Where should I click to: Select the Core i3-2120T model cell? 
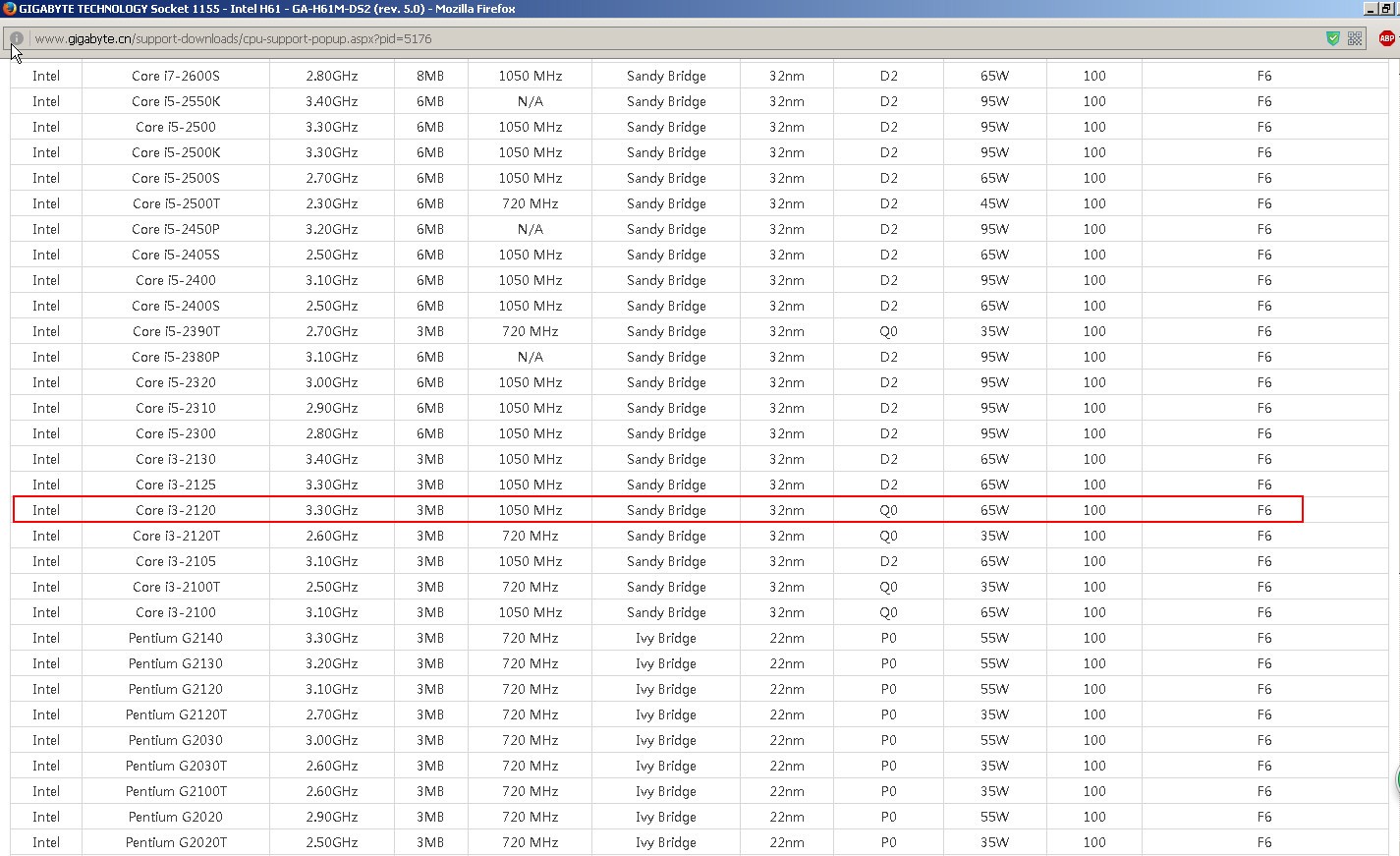tap(176, 536)
